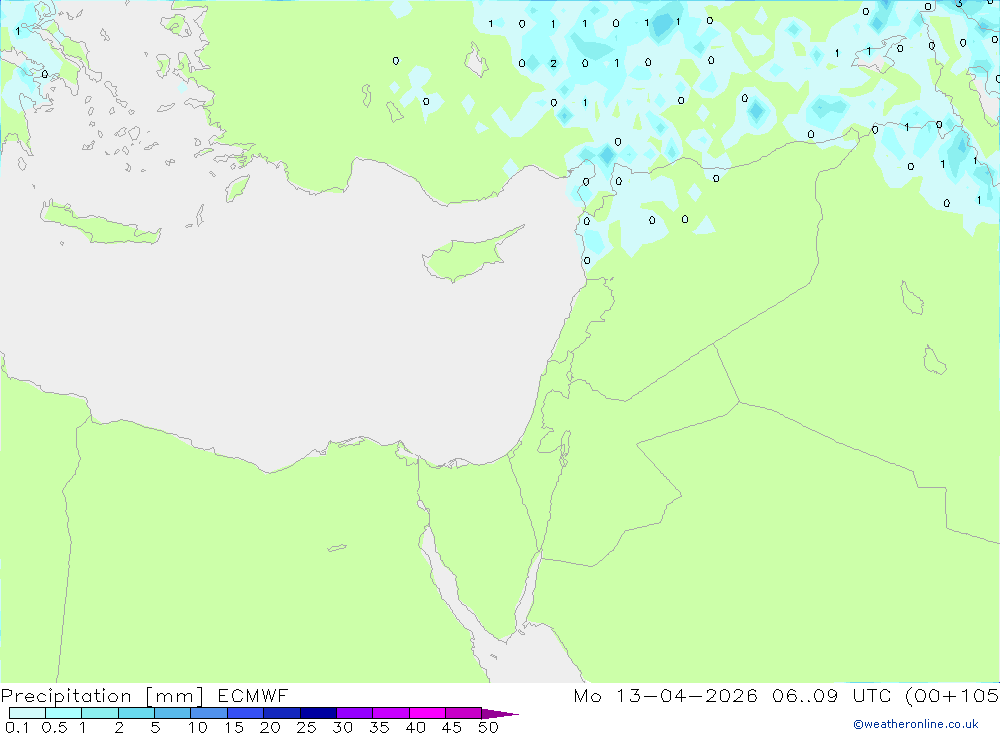Image resolution: width=1000 pixels, height=733 pixels.
Task: Select the '50' legend scale label
Action: point(489,727)
